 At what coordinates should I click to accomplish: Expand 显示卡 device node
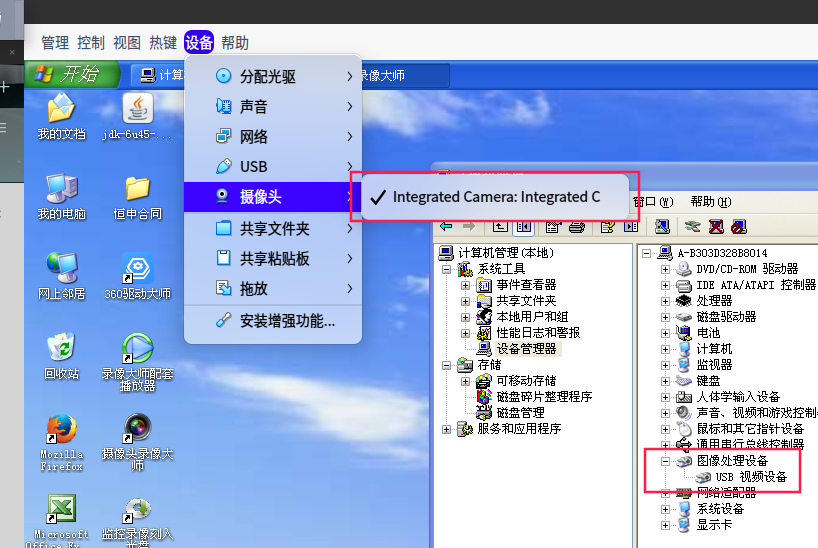click(665, 525)
